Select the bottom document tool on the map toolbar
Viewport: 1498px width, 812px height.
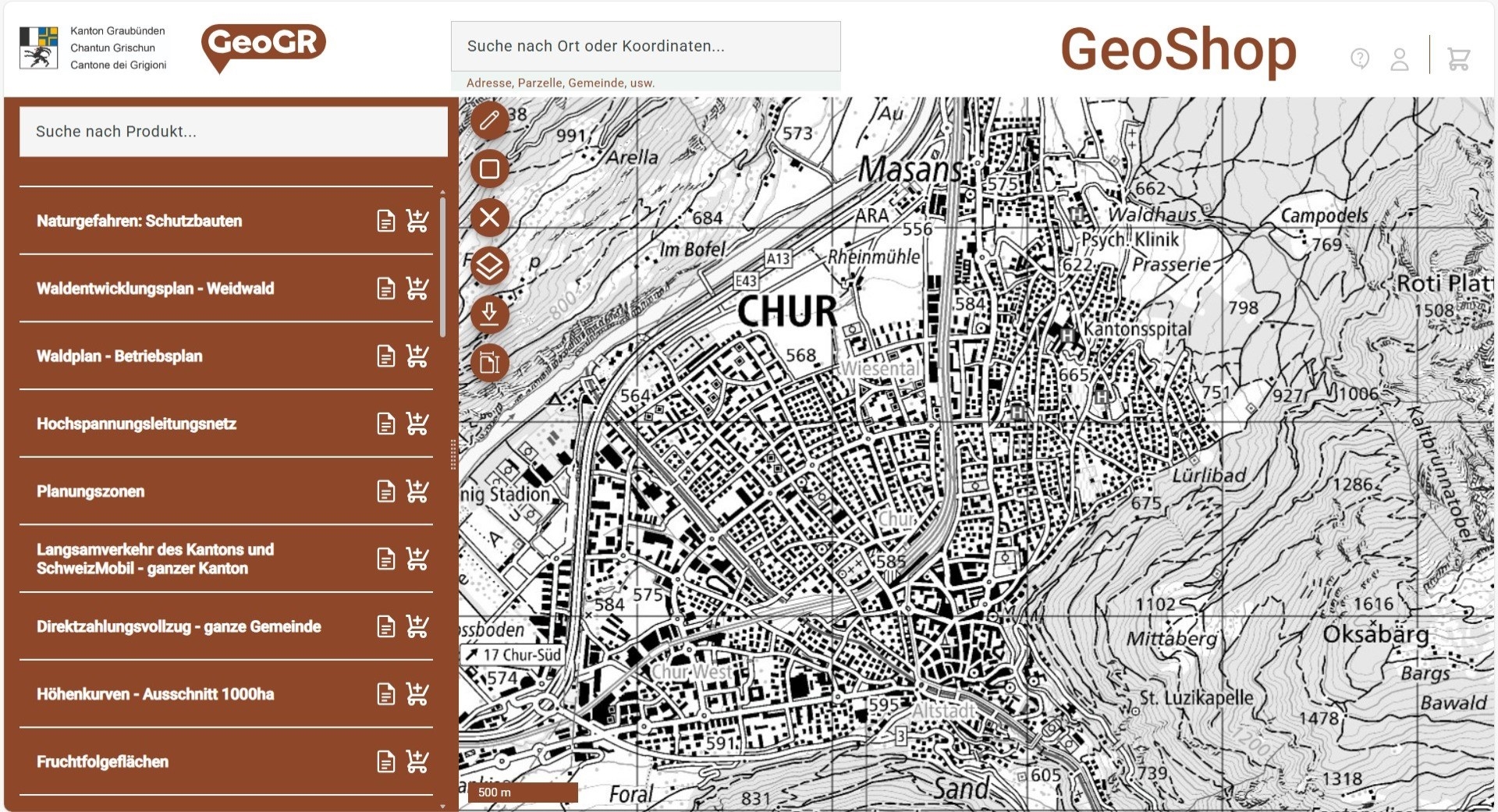point(489,363)
